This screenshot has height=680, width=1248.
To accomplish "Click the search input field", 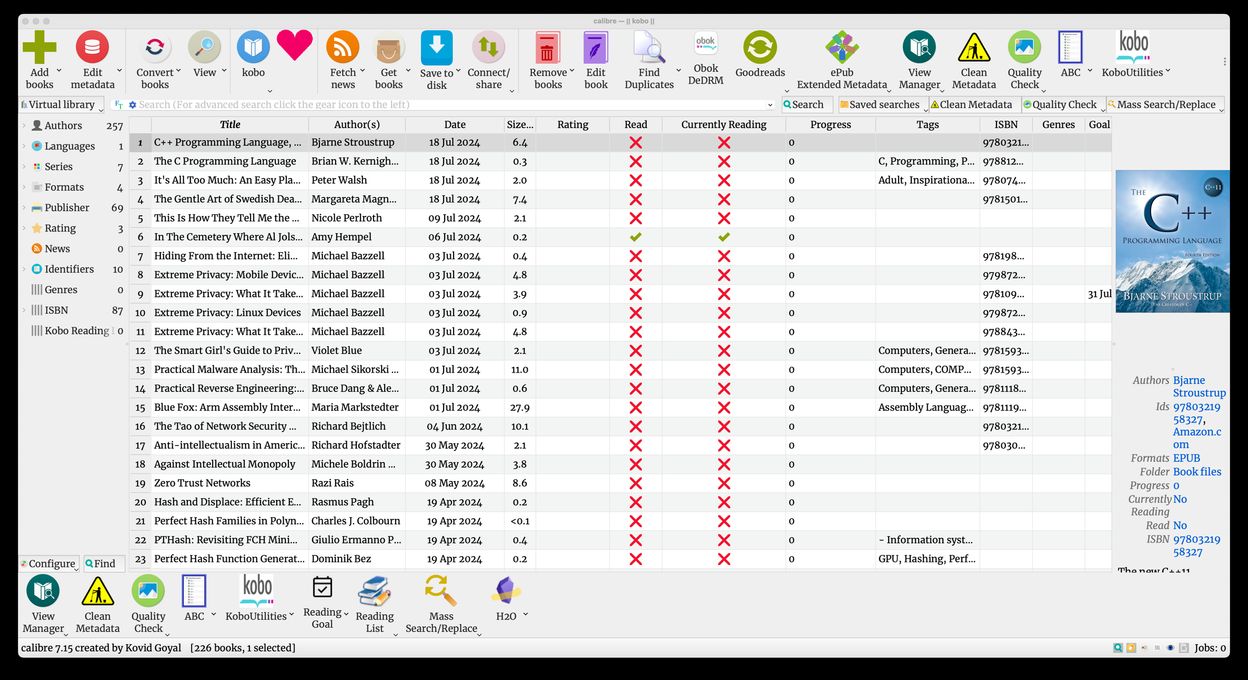I will 450,105.
